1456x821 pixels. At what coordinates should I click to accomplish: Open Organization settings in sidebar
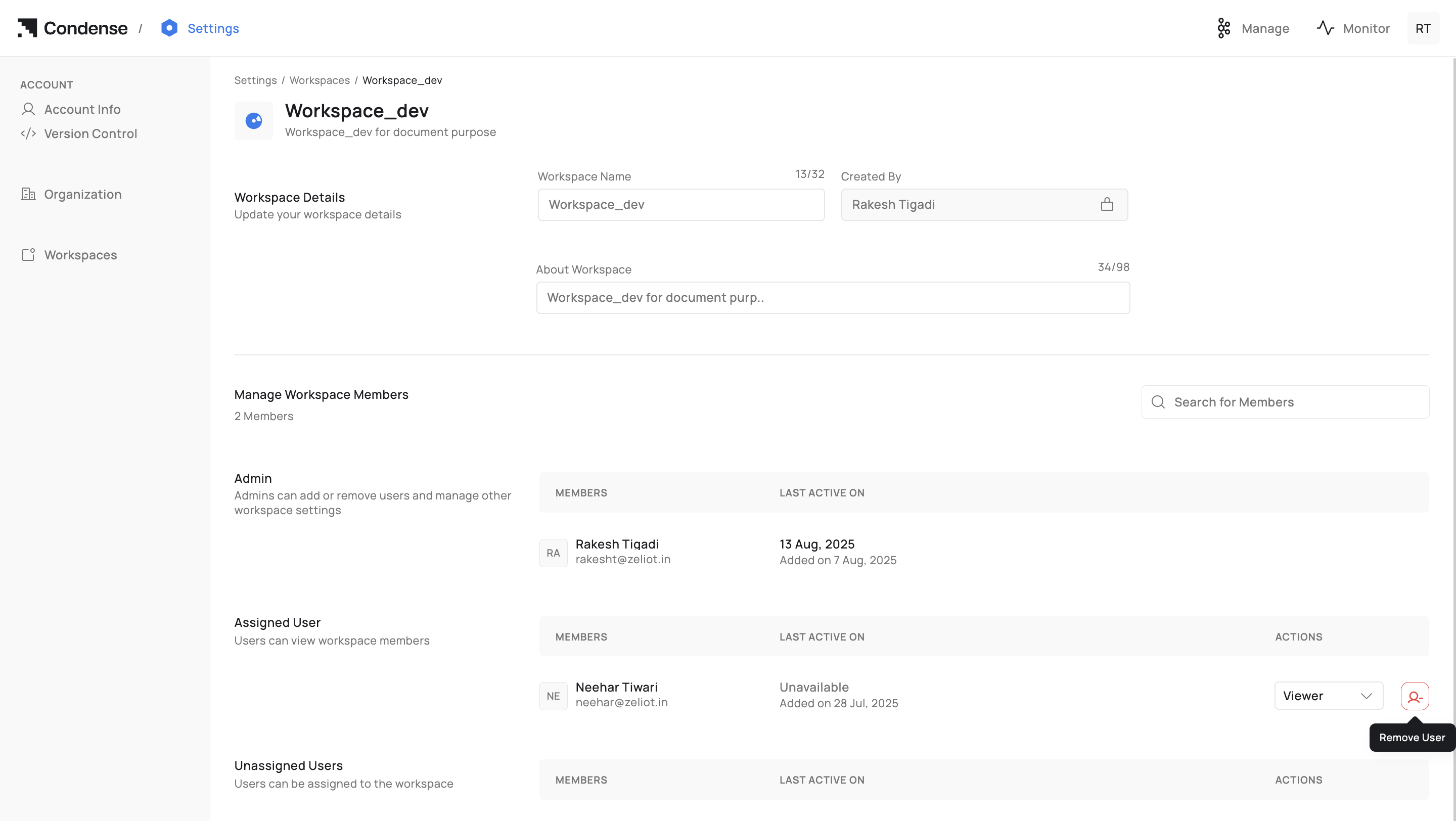tap(82, 194)
